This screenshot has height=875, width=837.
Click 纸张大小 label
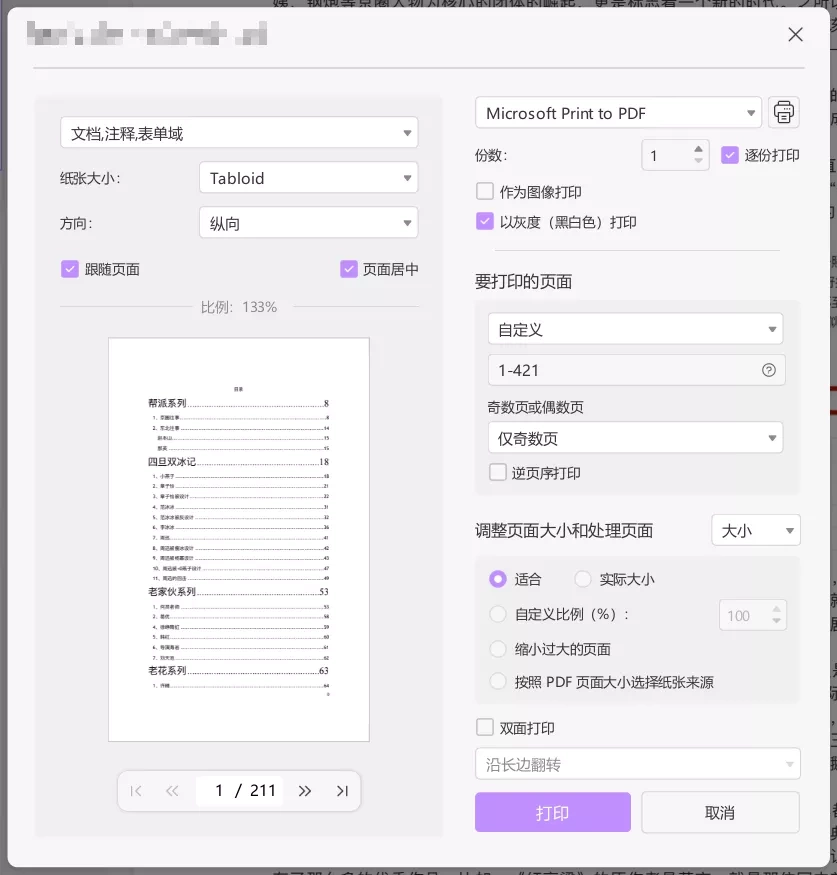pos(90,179)
